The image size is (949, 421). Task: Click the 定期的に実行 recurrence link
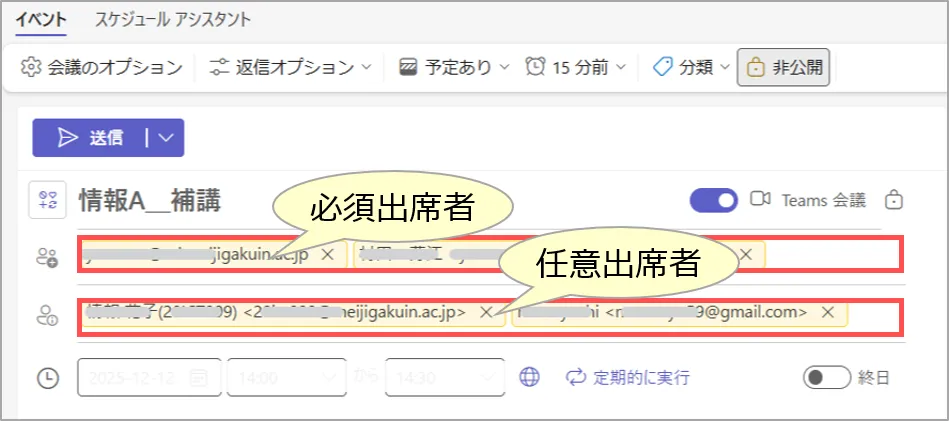[x=629, y=378]
